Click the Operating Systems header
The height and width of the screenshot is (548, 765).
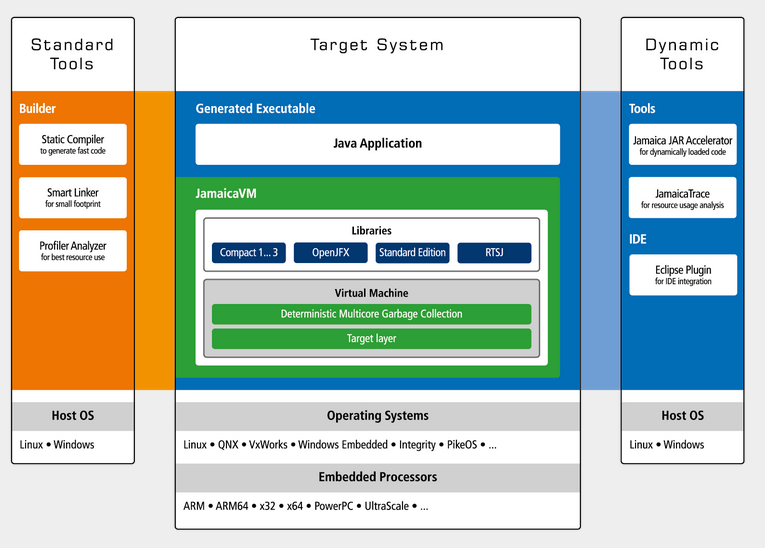tap(378, 416)
